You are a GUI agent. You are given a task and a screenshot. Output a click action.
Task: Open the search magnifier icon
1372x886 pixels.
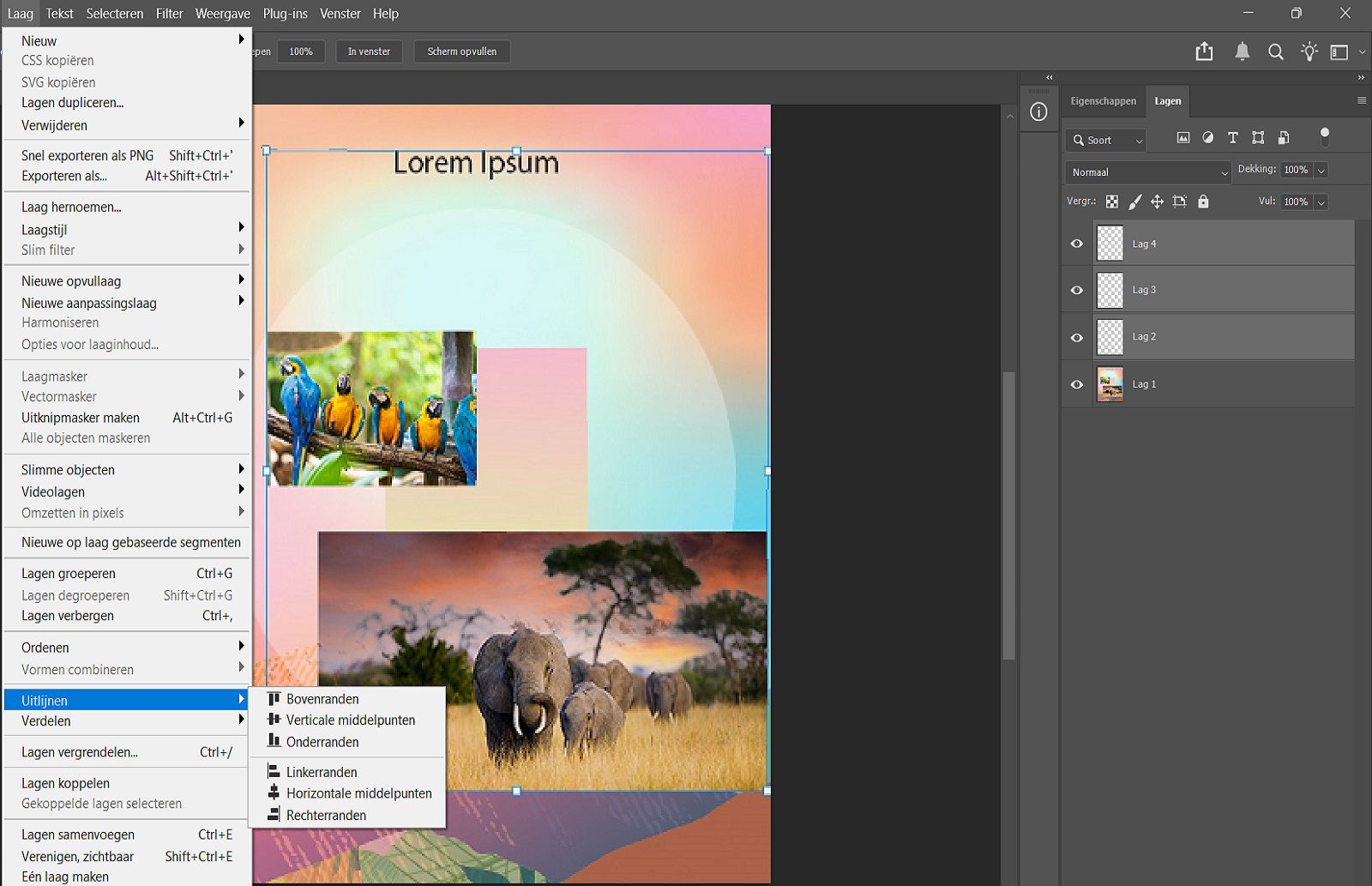click(1275, 51)
